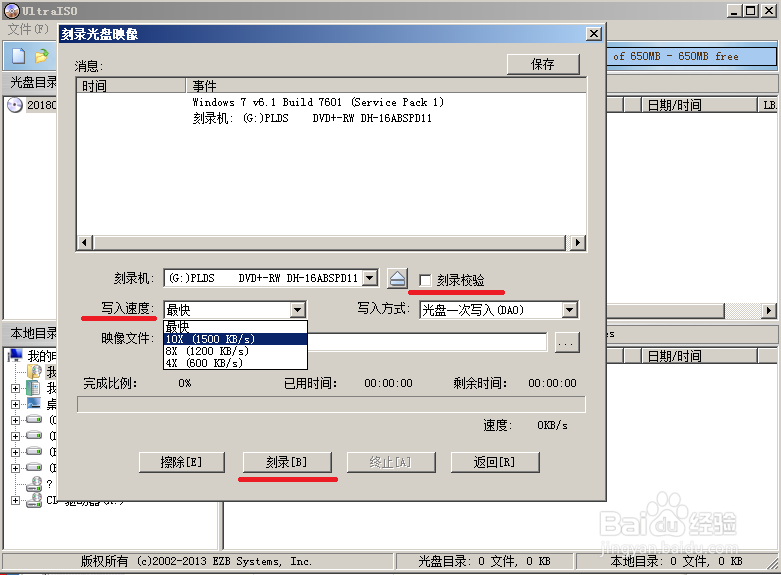
Task: Select the Desktop icon in local tree
Action: (x=34, y=404)
